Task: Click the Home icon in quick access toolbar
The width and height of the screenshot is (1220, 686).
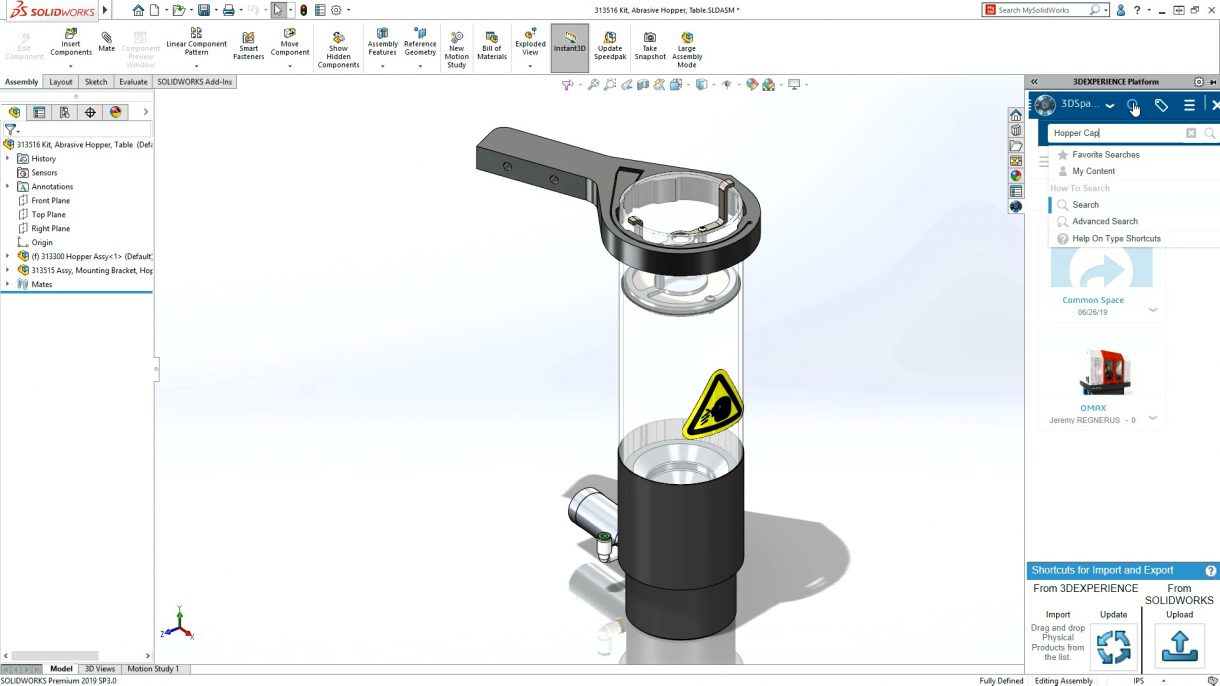Action: [x=138, y=10]
